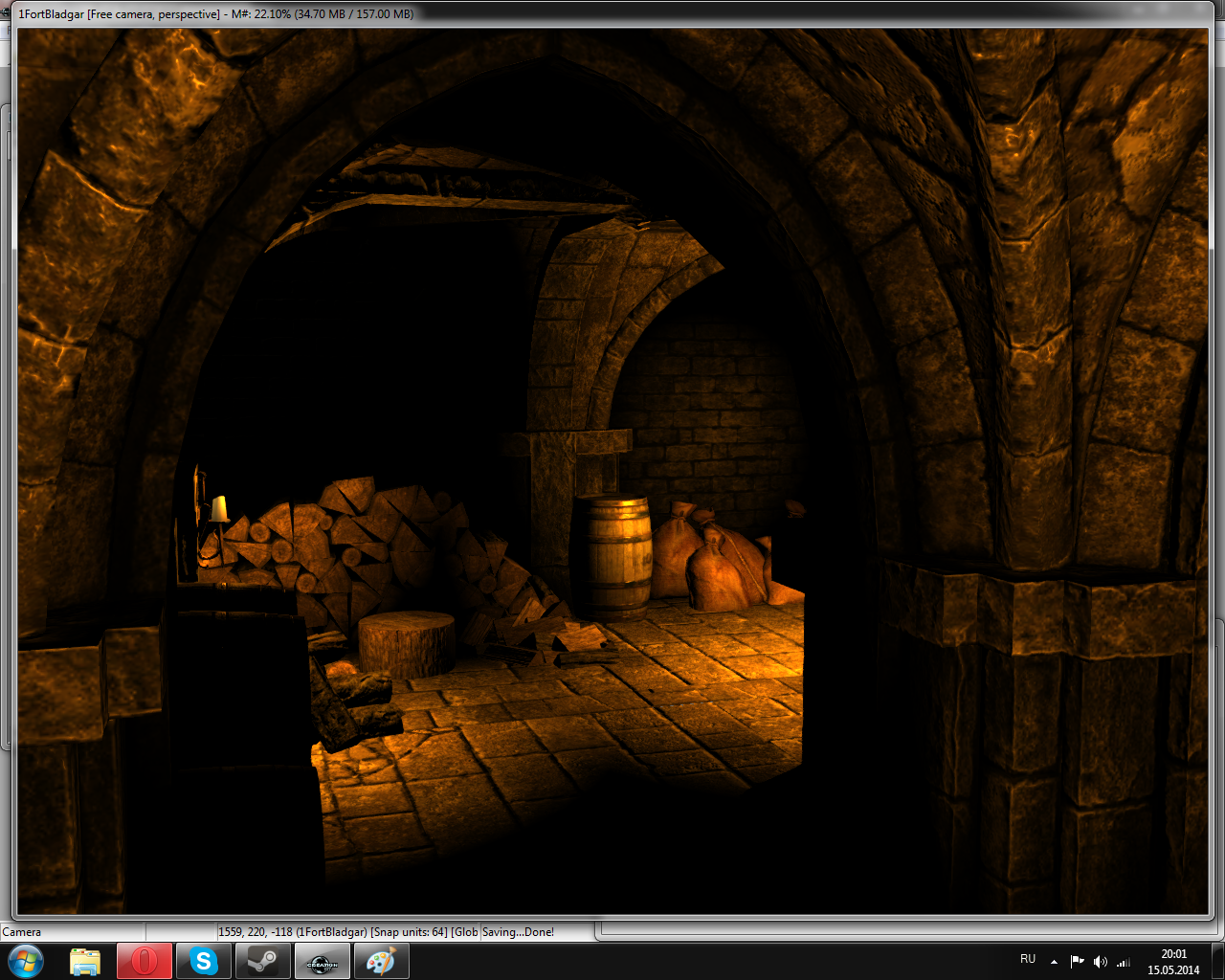The width and height of the screenshot is (1225, 980).
Task: Open Paint from the taskbar
Action: click(382, 961)
